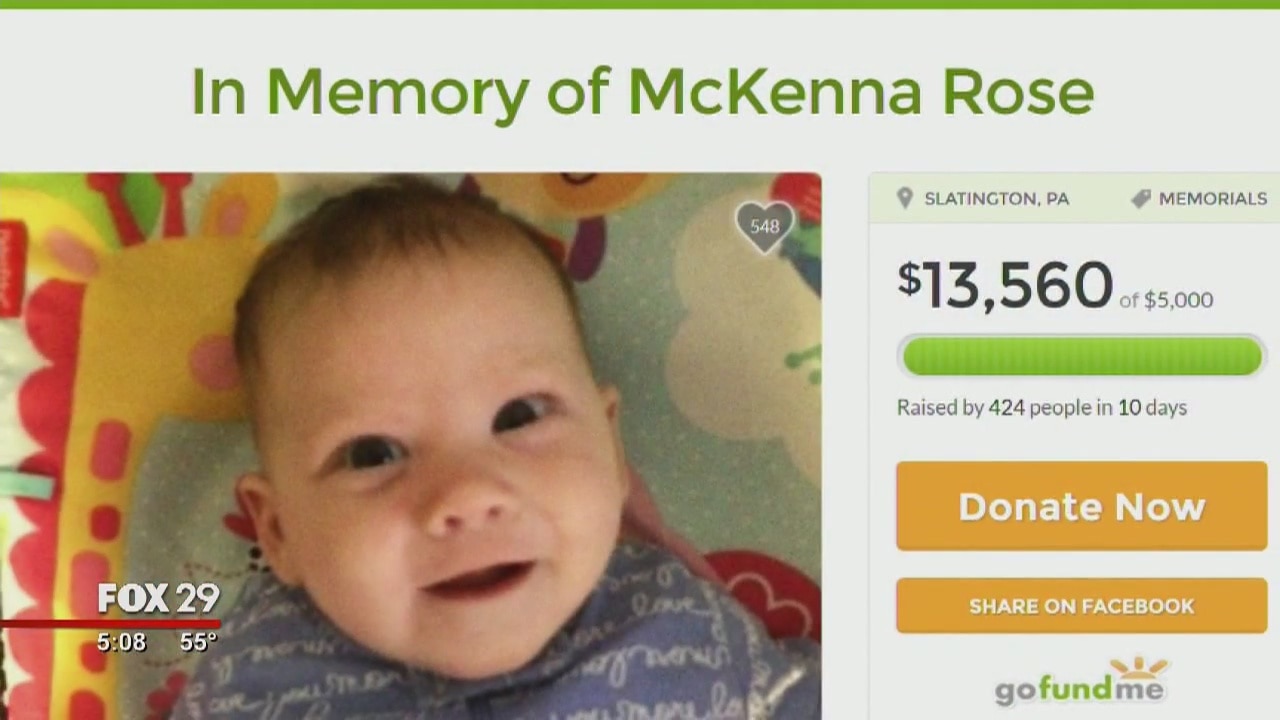
Task: Click the tag icon beside Memorials
Action: (x=1140, y=199)
